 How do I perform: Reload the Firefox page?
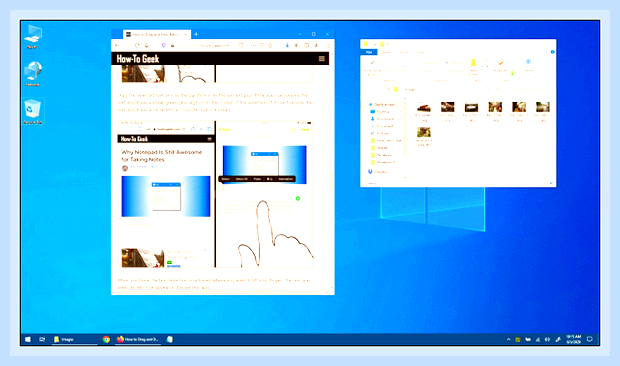click(137, 45)
